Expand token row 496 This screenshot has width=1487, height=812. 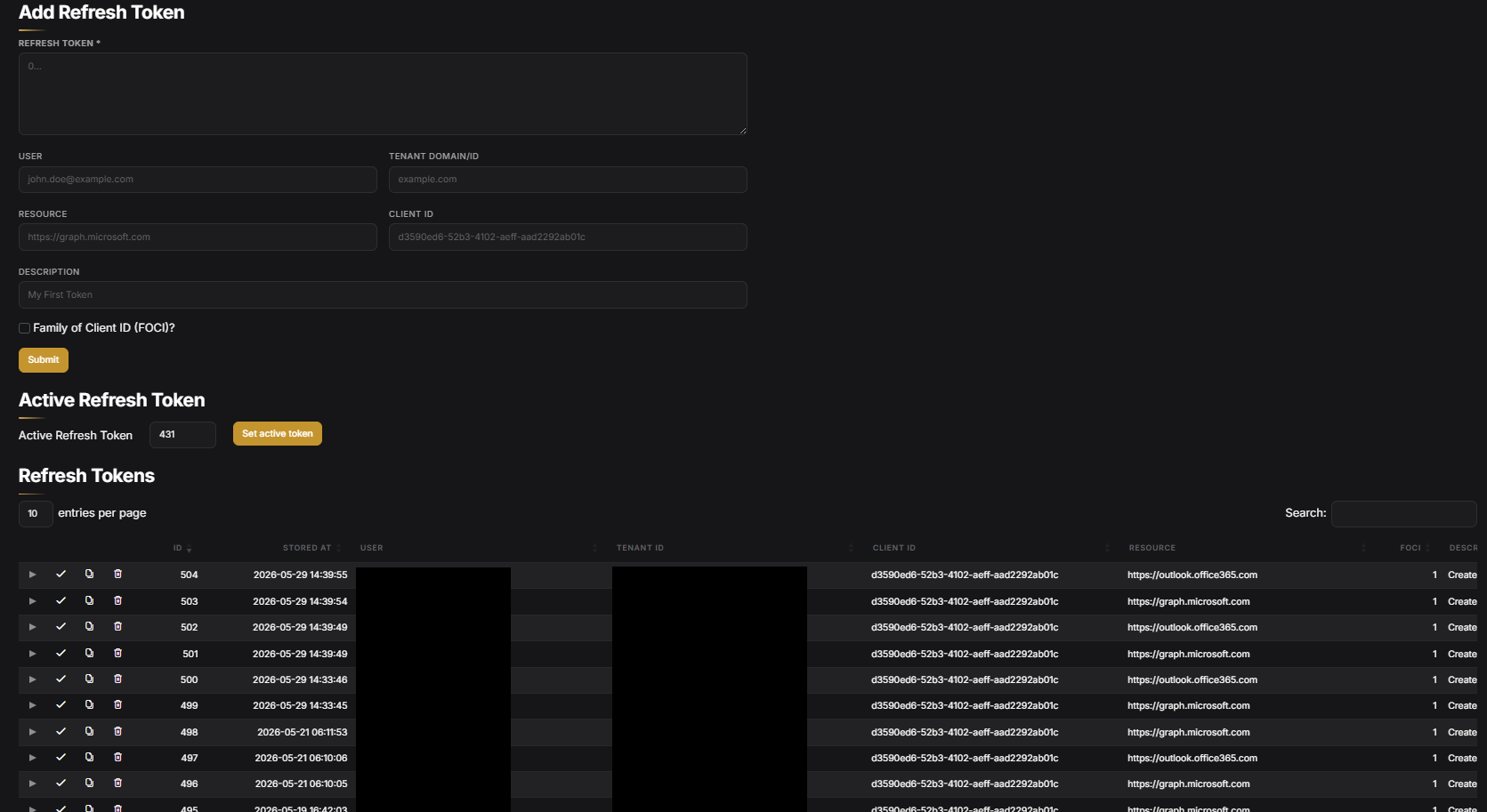tap(33, 784)
